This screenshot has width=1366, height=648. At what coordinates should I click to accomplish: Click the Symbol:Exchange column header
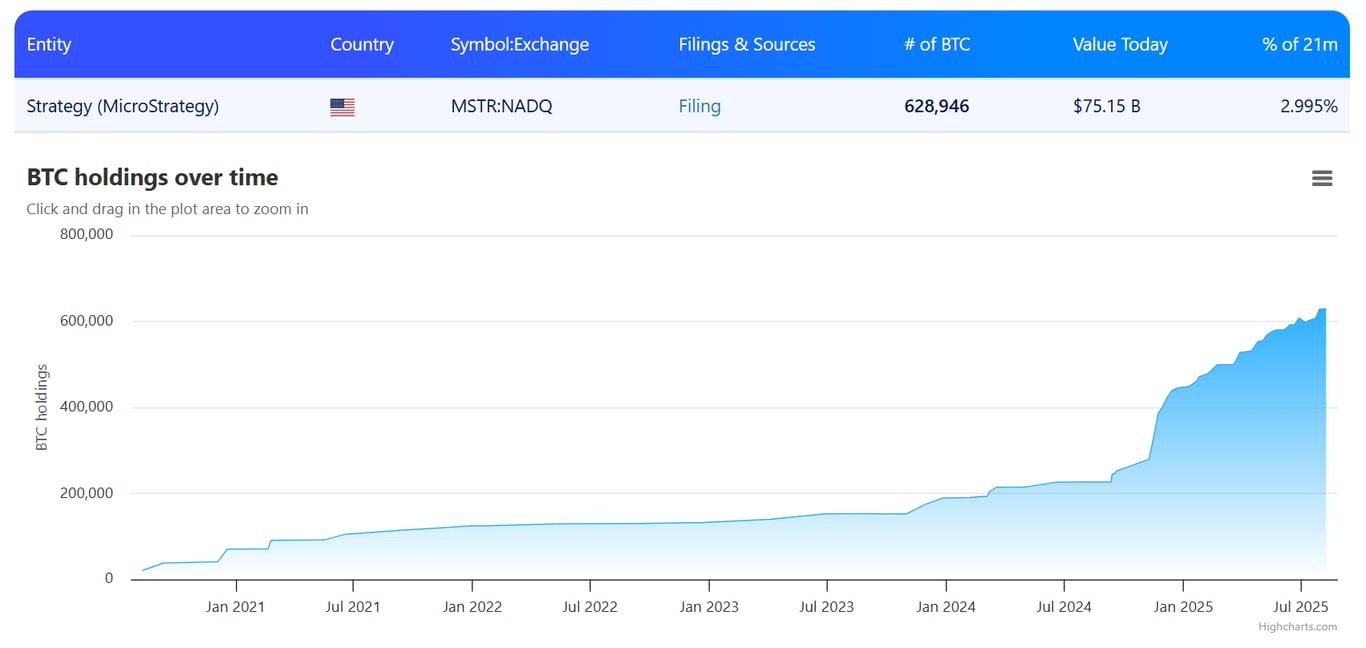pyautogui.click(x=519, y=44)
